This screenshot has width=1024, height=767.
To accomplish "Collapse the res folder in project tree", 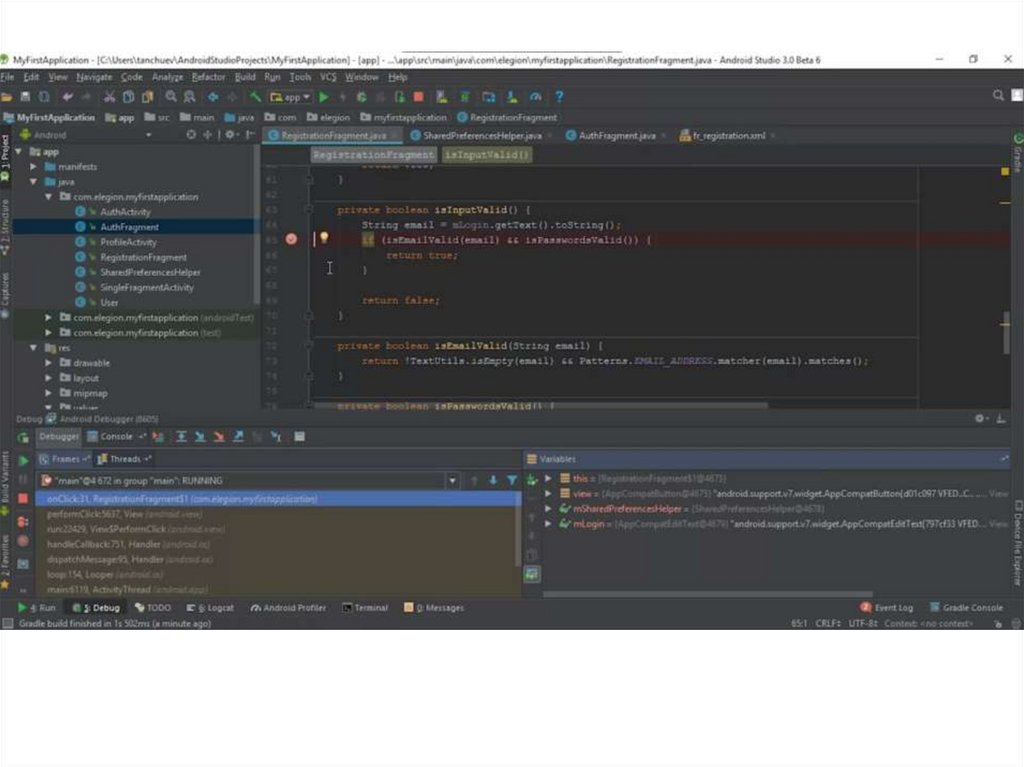I will point(35,348).
